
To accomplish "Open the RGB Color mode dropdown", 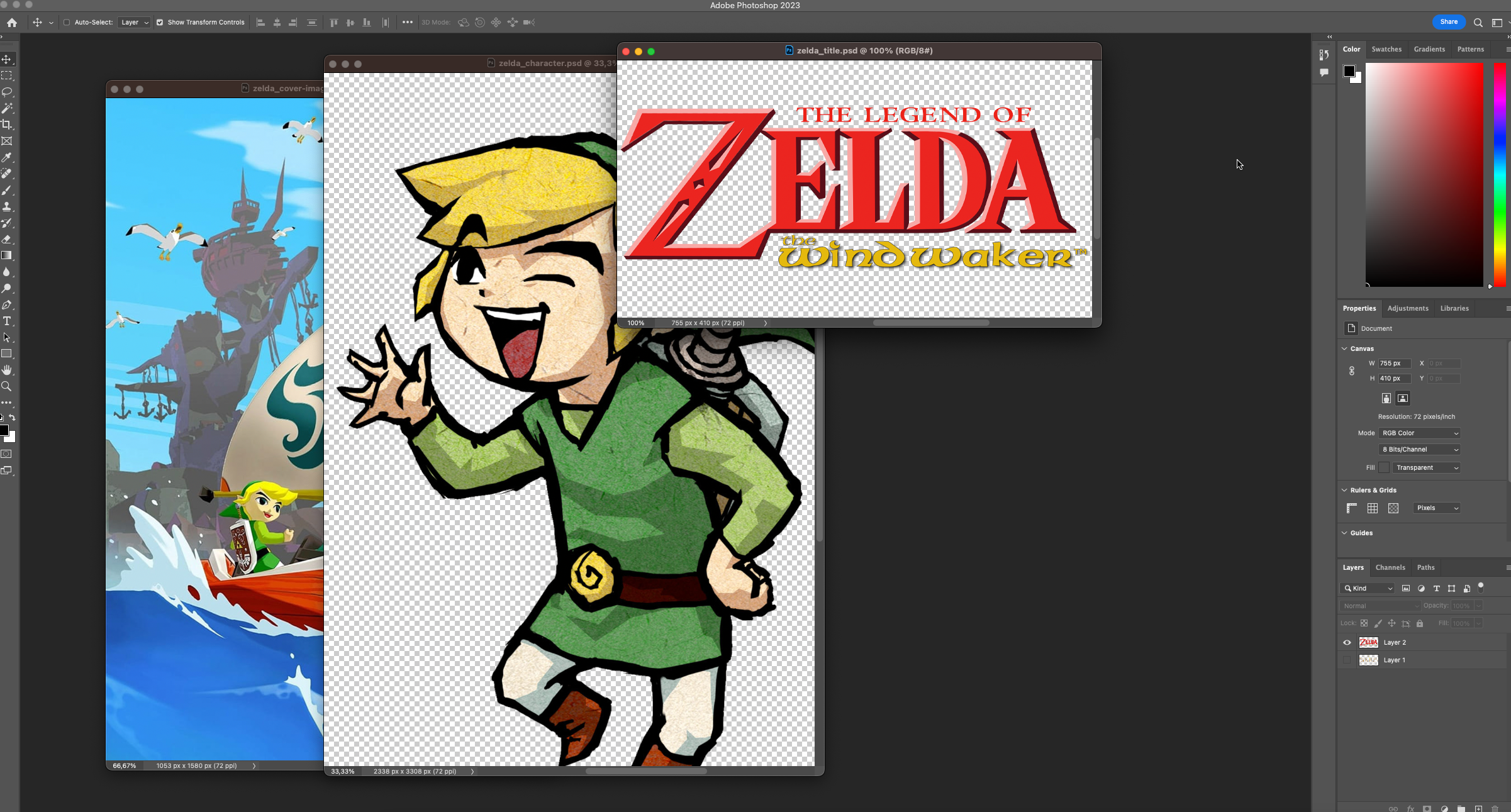I will 1420,433.
